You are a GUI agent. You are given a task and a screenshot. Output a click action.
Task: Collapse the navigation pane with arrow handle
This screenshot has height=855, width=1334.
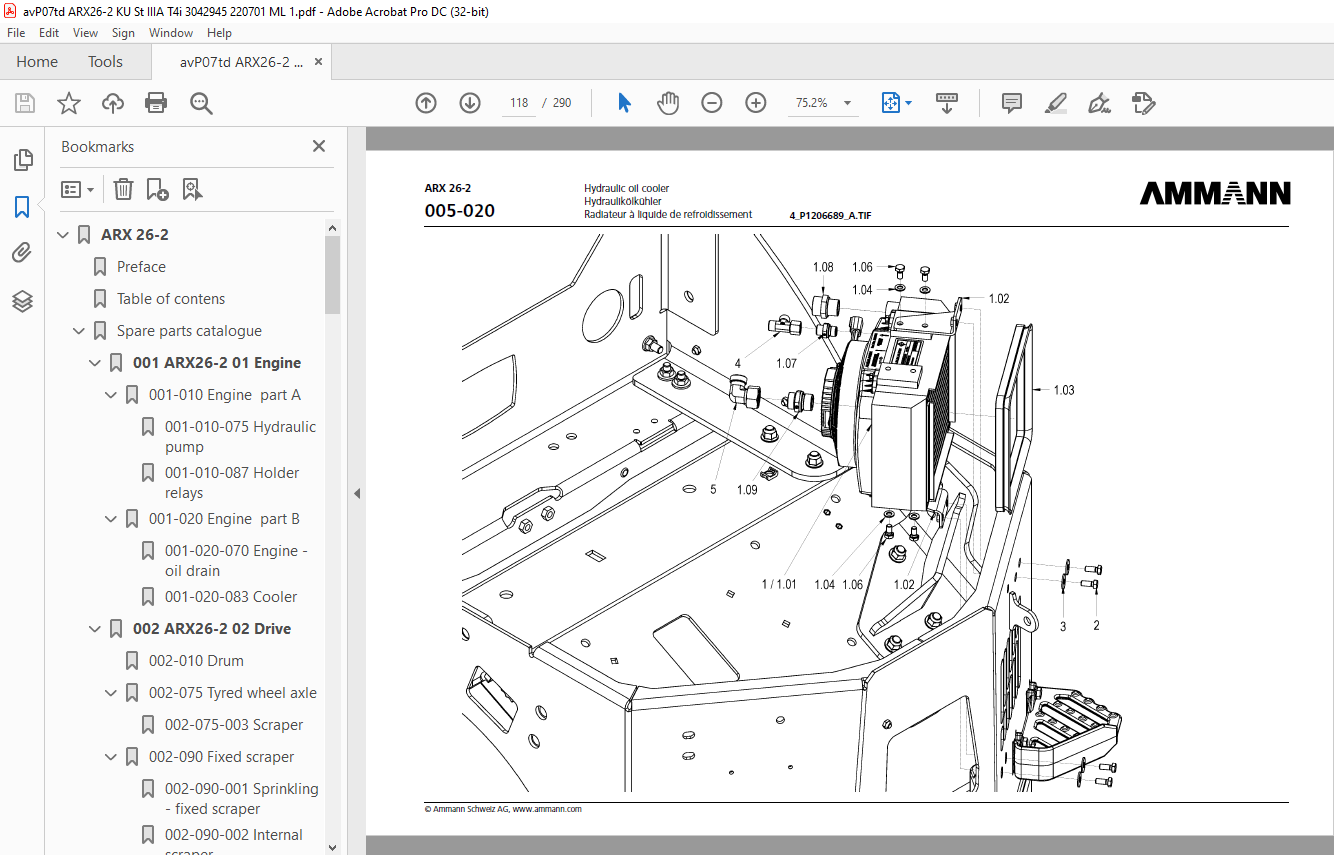[x=358, y=493]
